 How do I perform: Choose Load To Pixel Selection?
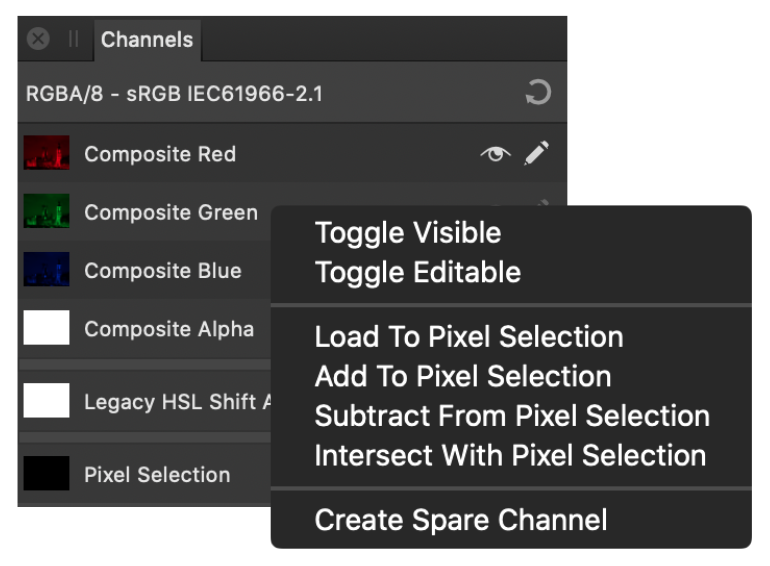point(469,337)
